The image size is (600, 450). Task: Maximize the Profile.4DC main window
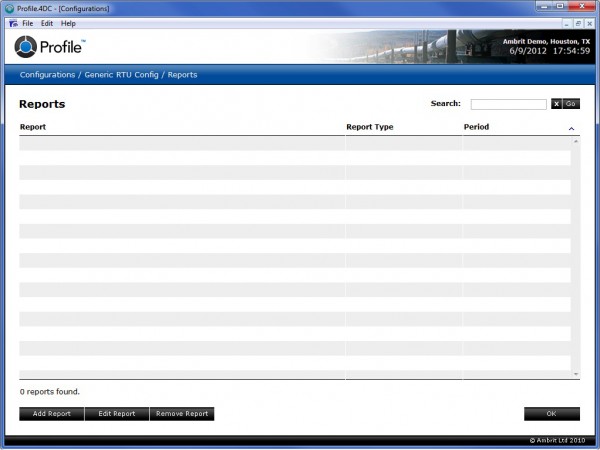coord(560,6)
